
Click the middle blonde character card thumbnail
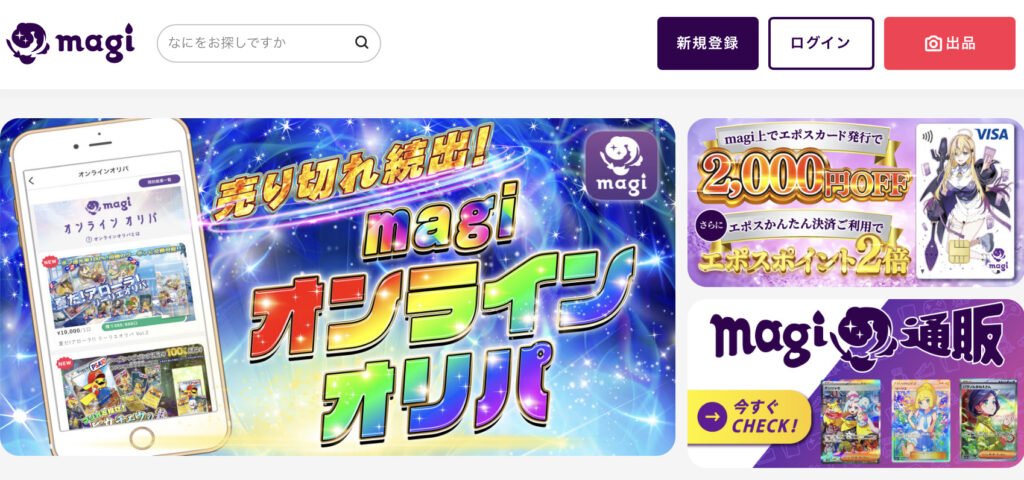pos(920,421)
